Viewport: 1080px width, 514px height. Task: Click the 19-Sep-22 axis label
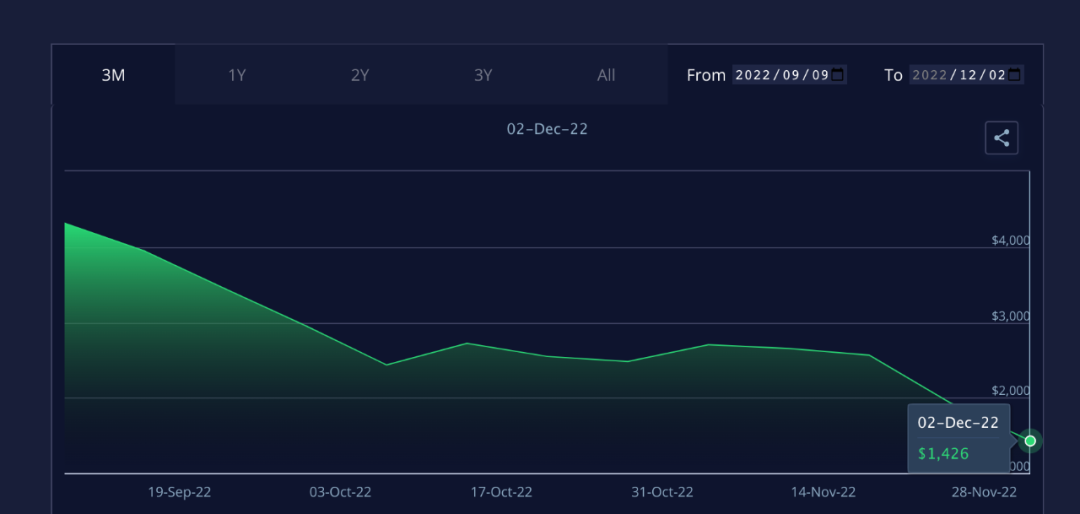point(179,492)
